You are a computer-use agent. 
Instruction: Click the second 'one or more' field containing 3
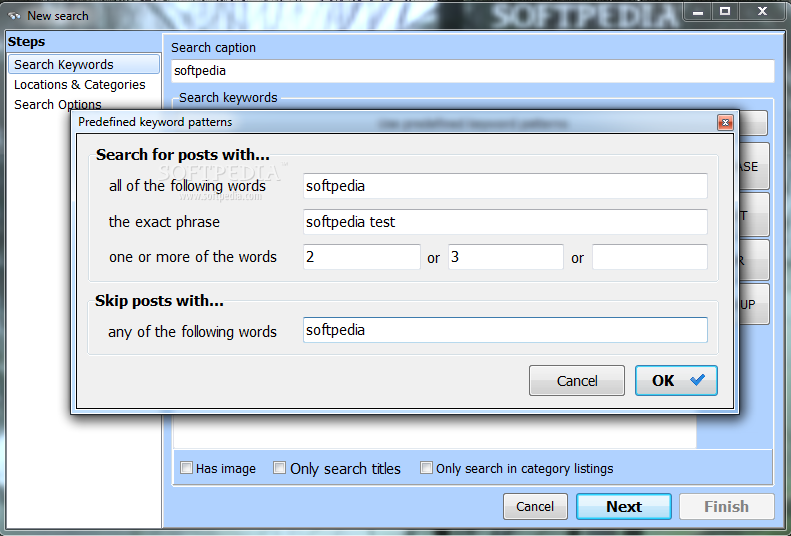[505, 257]
